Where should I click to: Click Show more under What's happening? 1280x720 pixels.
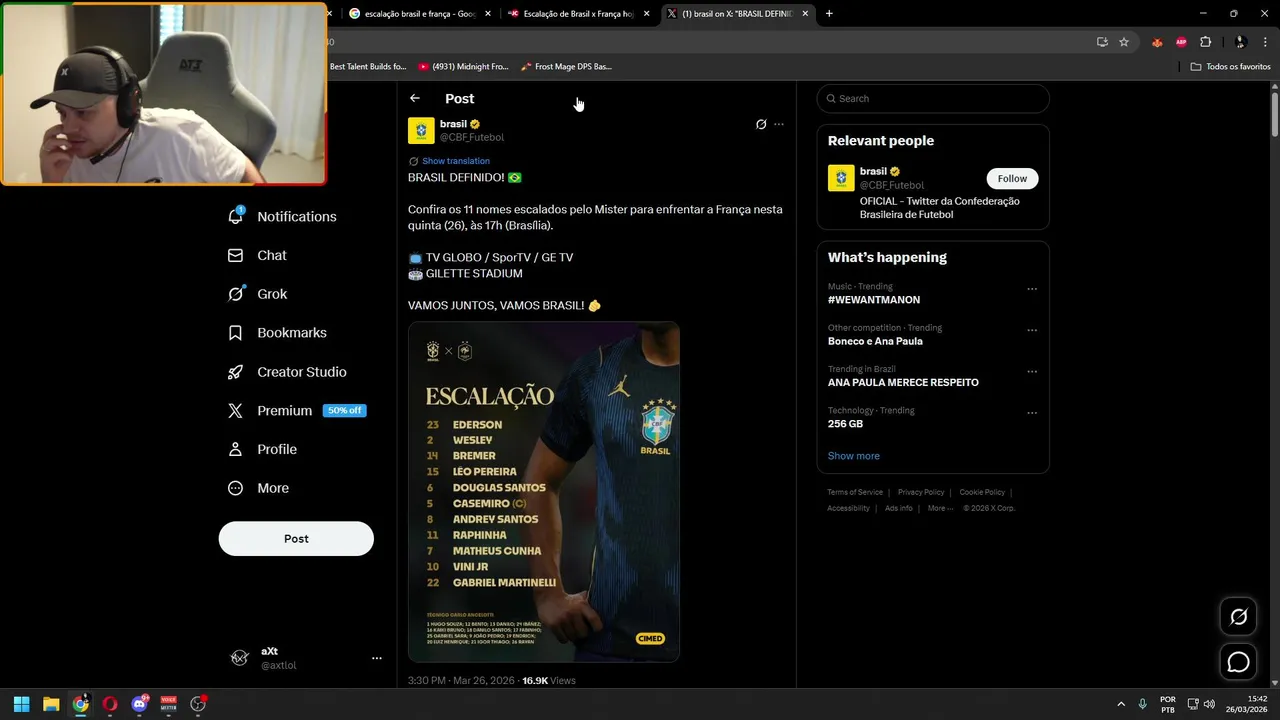(854, 456)
